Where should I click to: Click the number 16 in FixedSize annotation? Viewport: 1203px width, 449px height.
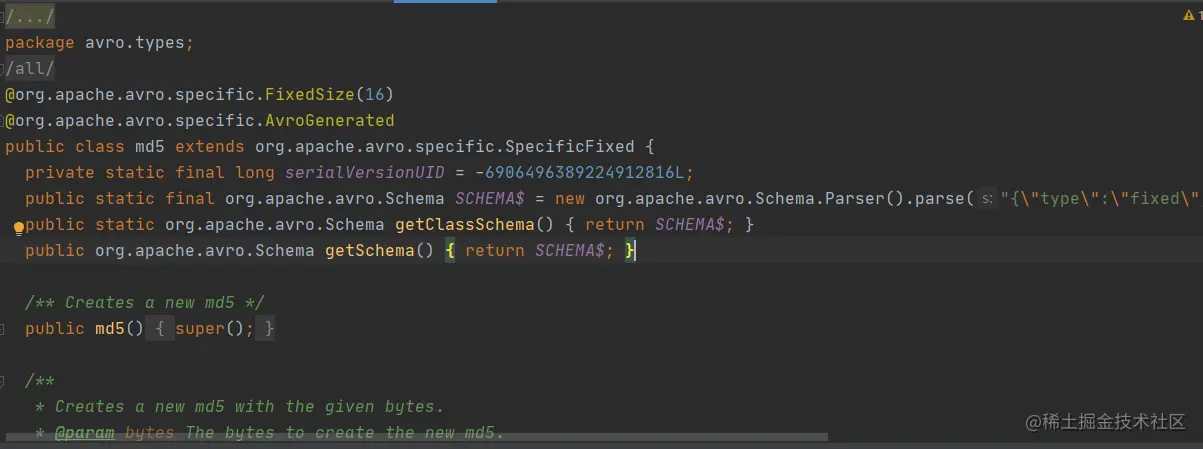pyautogui.click(x=375, y=95)
